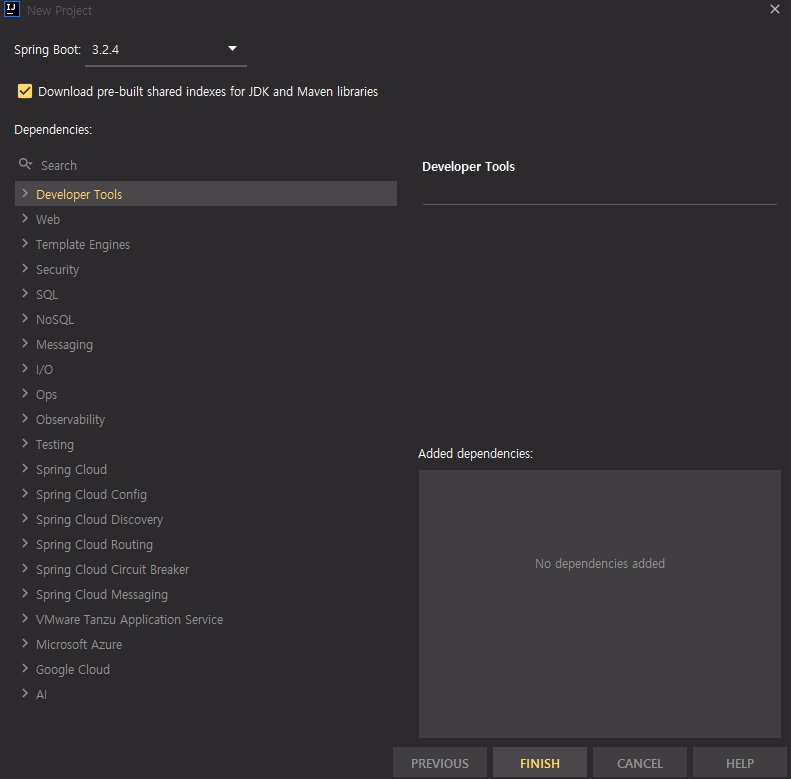Select the Google Cloud category label
This screenshot has width=791, height=779.
73,670
